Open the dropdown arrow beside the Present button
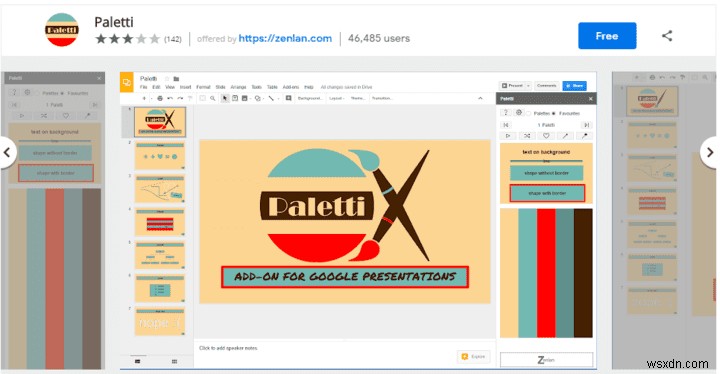The width and height of the screenshot is (720, 374). click(x=528, y=86)
